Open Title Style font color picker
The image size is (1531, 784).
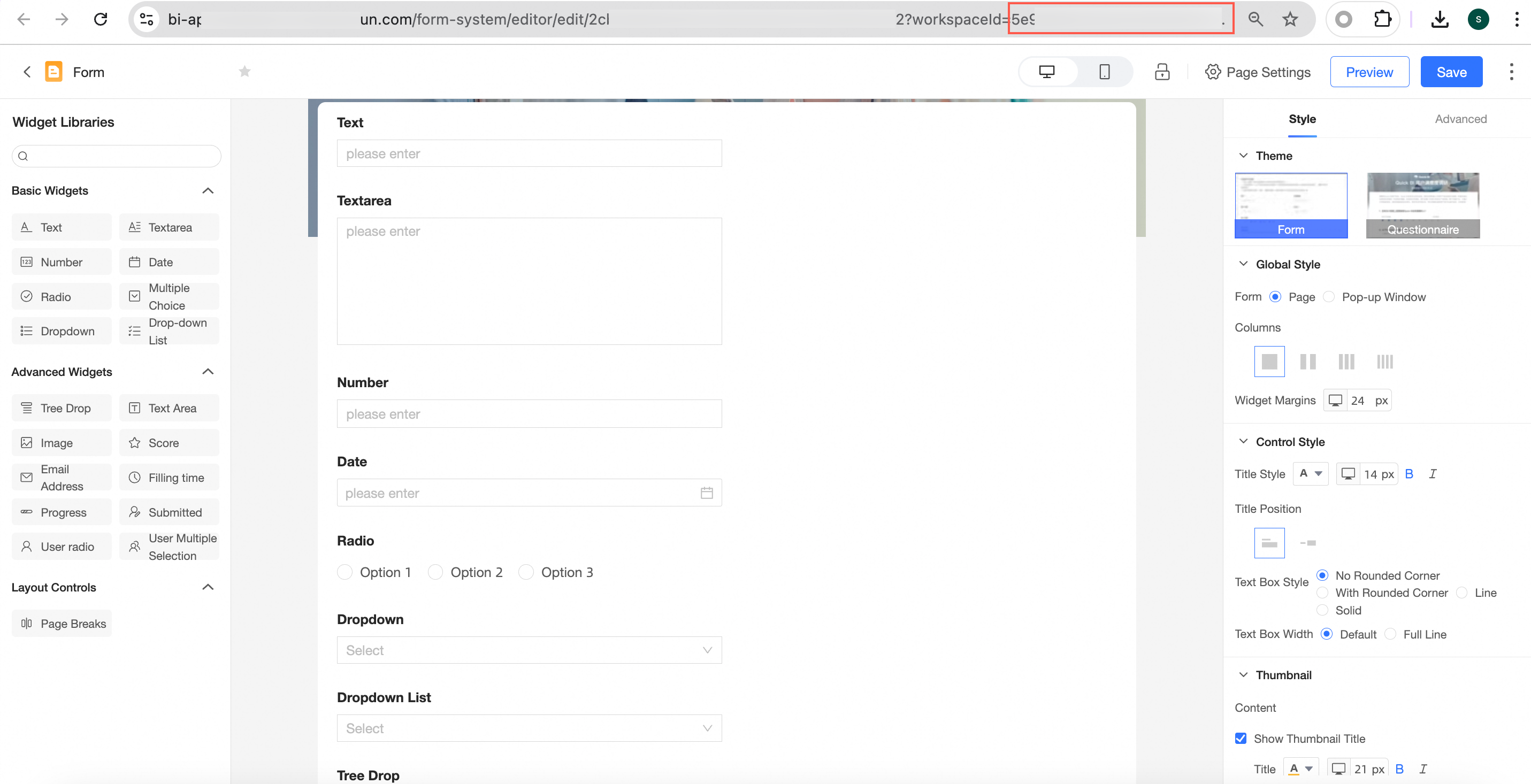coord(1310,474)
